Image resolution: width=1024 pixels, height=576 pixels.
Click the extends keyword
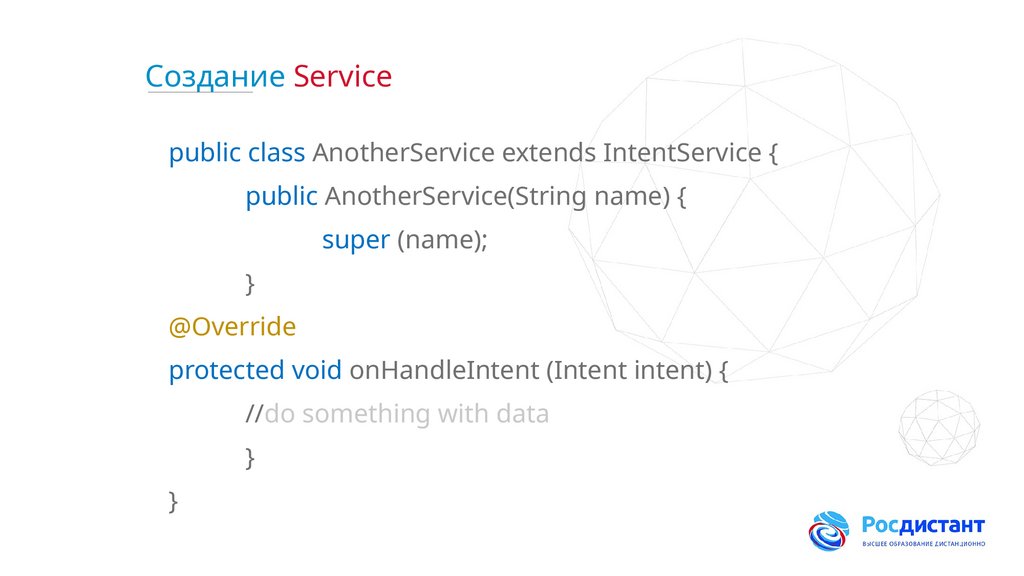pos(548,153)
